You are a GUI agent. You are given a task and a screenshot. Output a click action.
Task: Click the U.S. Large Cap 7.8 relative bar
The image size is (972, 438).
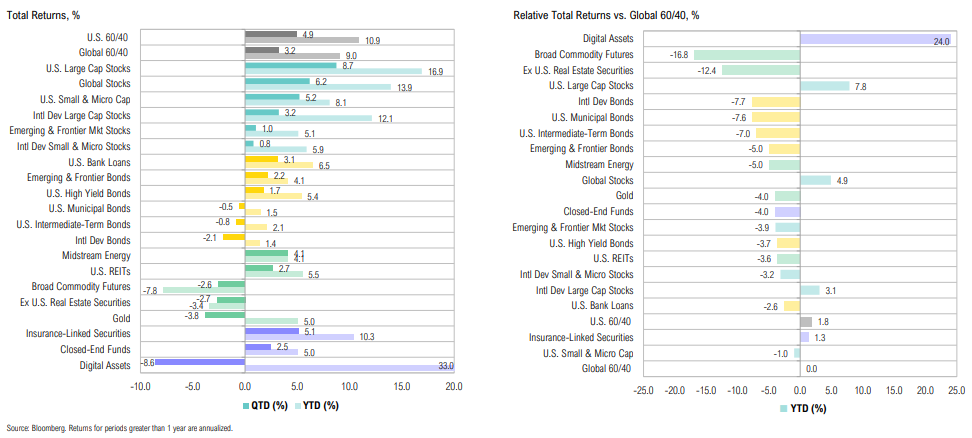pos(824,86)
